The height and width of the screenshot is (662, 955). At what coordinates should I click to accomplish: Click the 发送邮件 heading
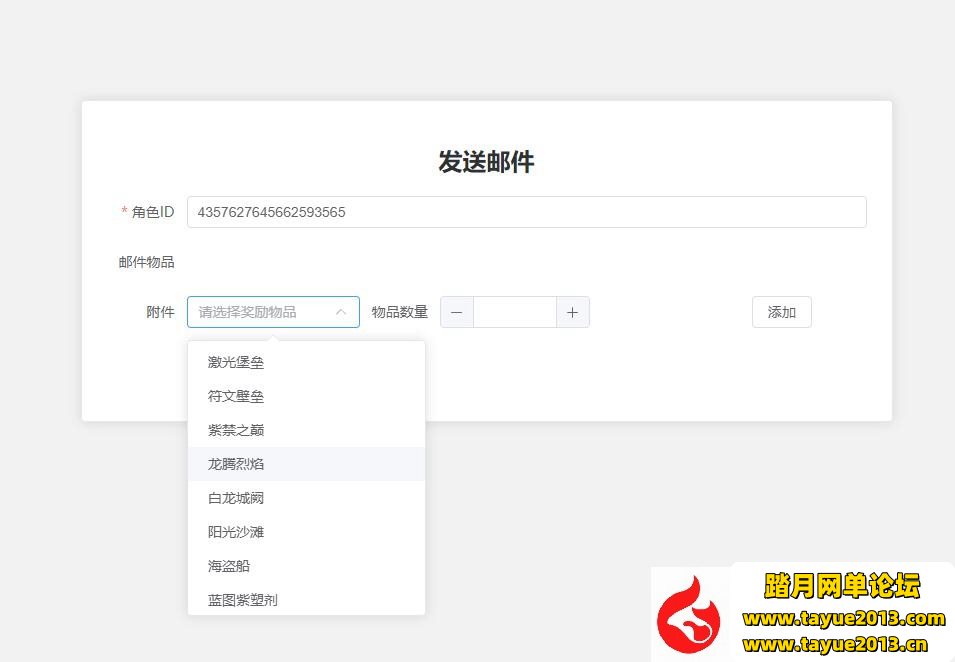pos(486,162)
